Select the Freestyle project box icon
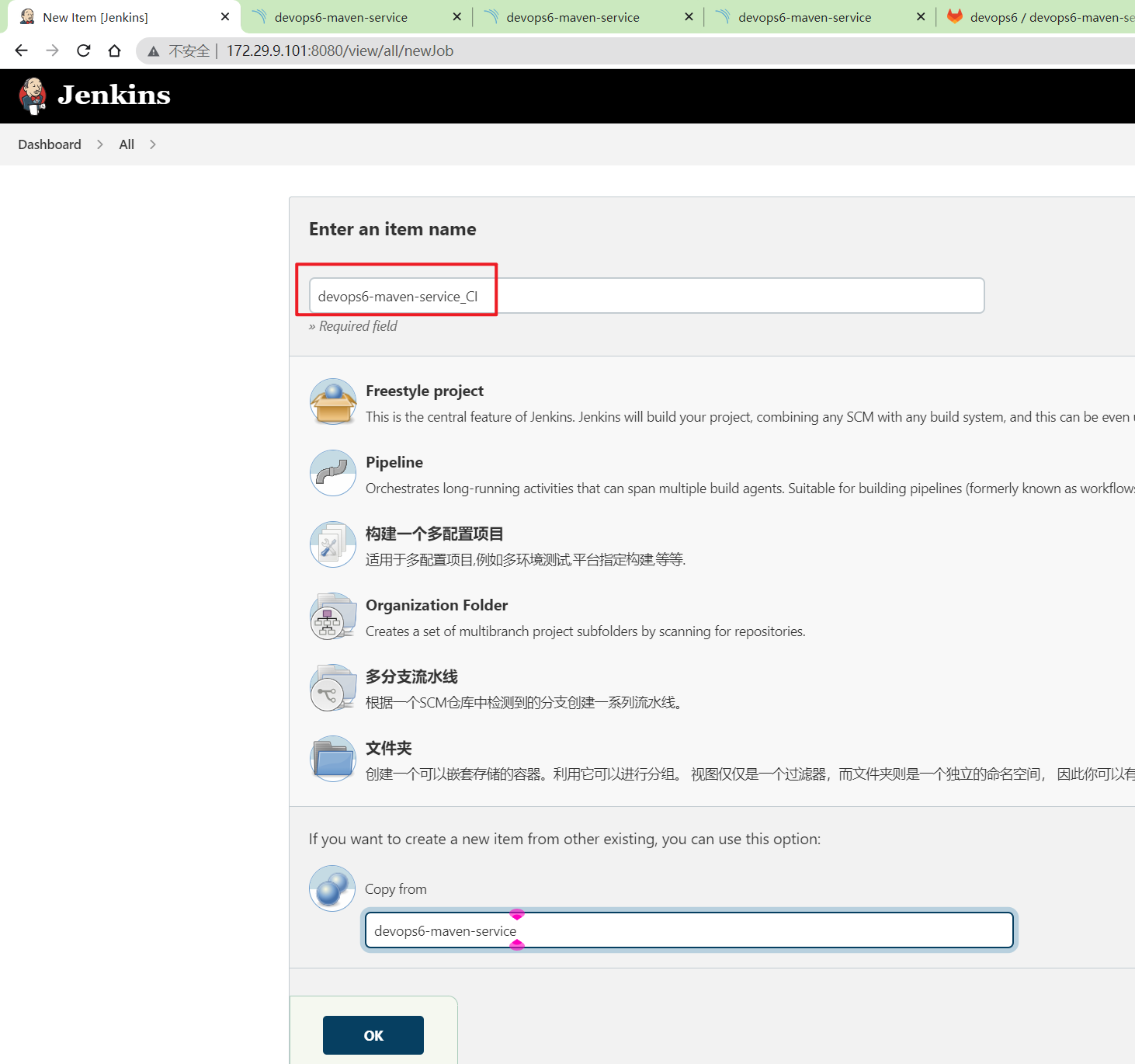This screenshot has height=1064, width=1135. click(333, 402)
